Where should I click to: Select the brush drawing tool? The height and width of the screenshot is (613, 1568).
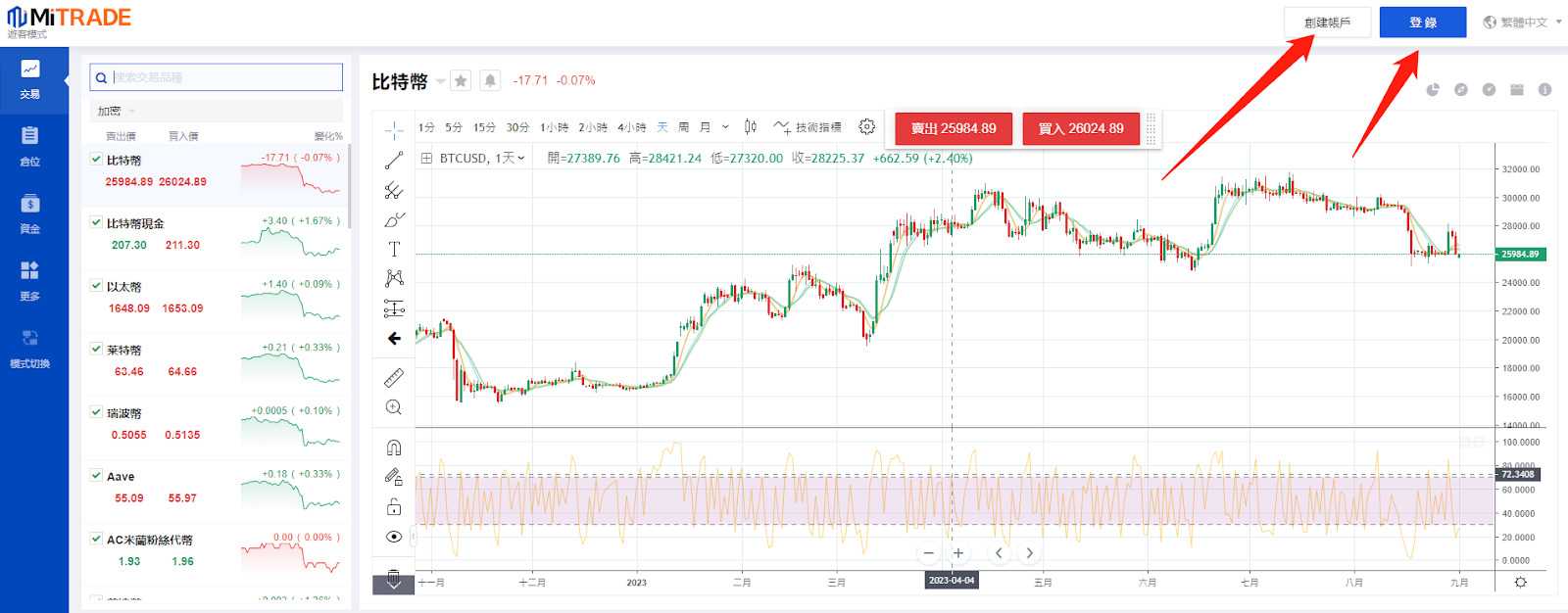point(394,219)
